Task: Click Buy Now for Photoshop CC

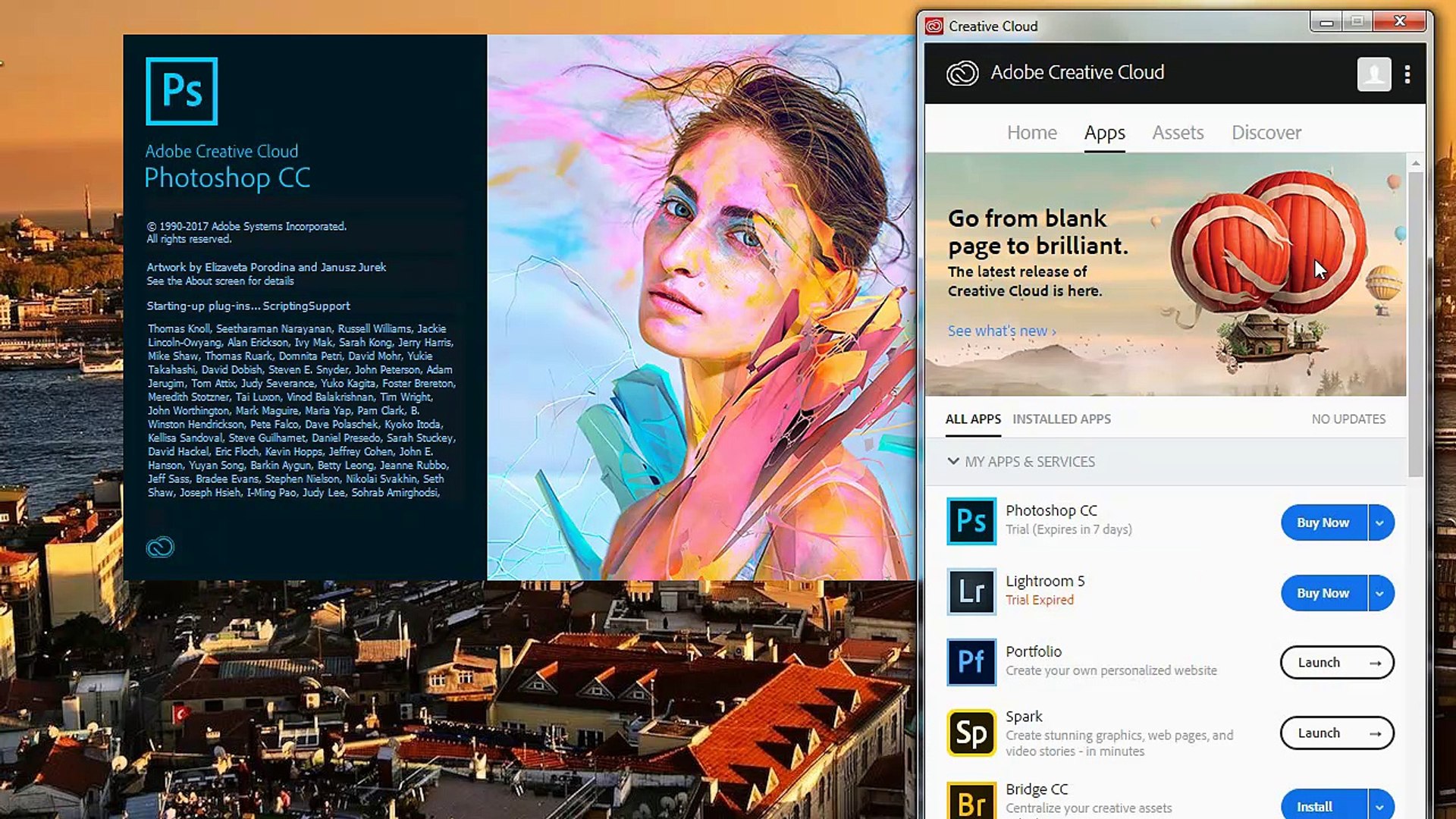Action: 1323,522
